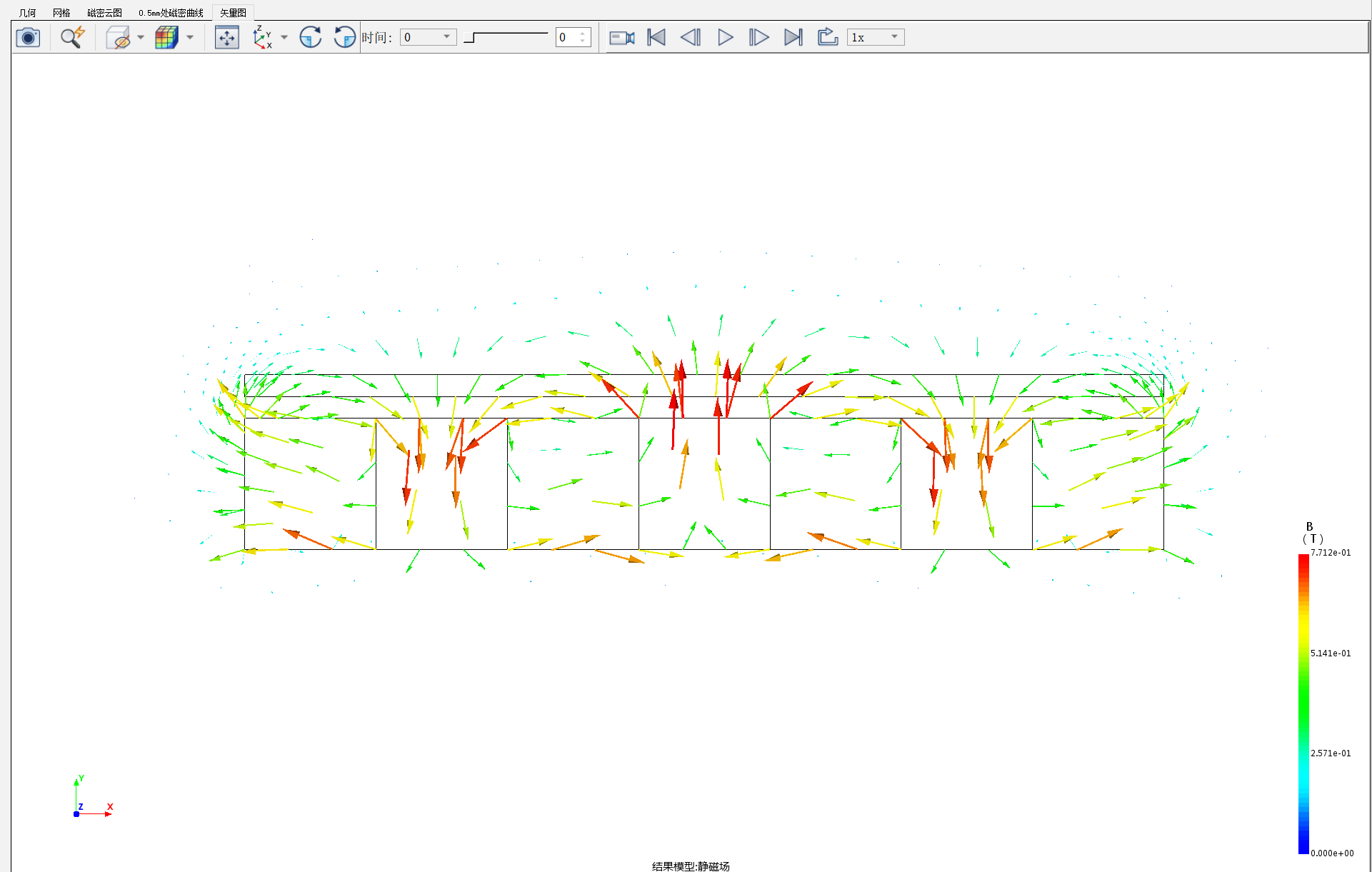The image size is (1372, 872).
Task: Switch to the 网格 tab
Action: (x=61, y=13)
